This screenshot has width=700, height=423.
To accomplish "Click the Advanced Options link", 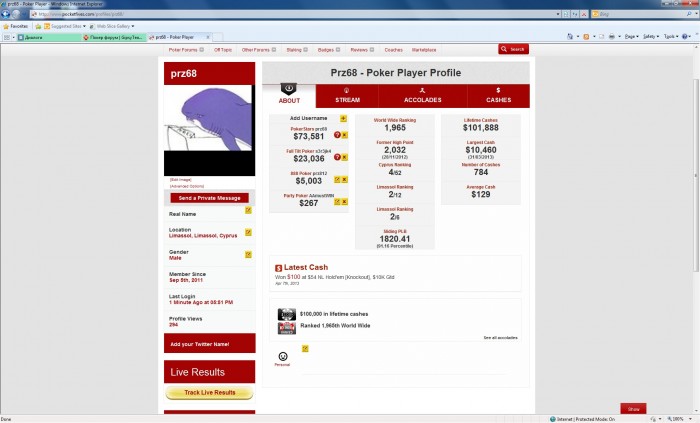I will (187, 186).
